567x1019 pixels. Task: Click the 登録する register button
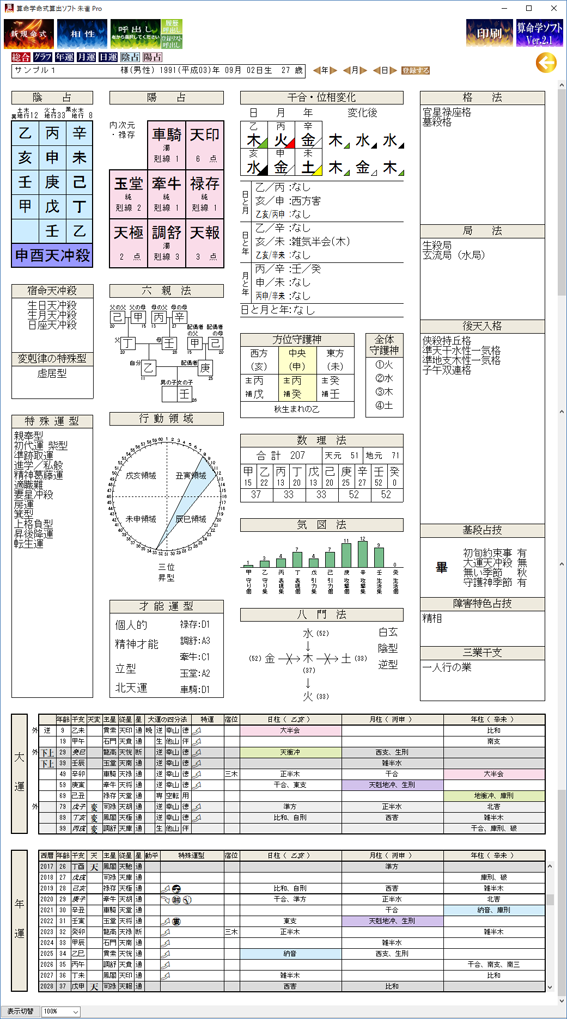point(415,70)
